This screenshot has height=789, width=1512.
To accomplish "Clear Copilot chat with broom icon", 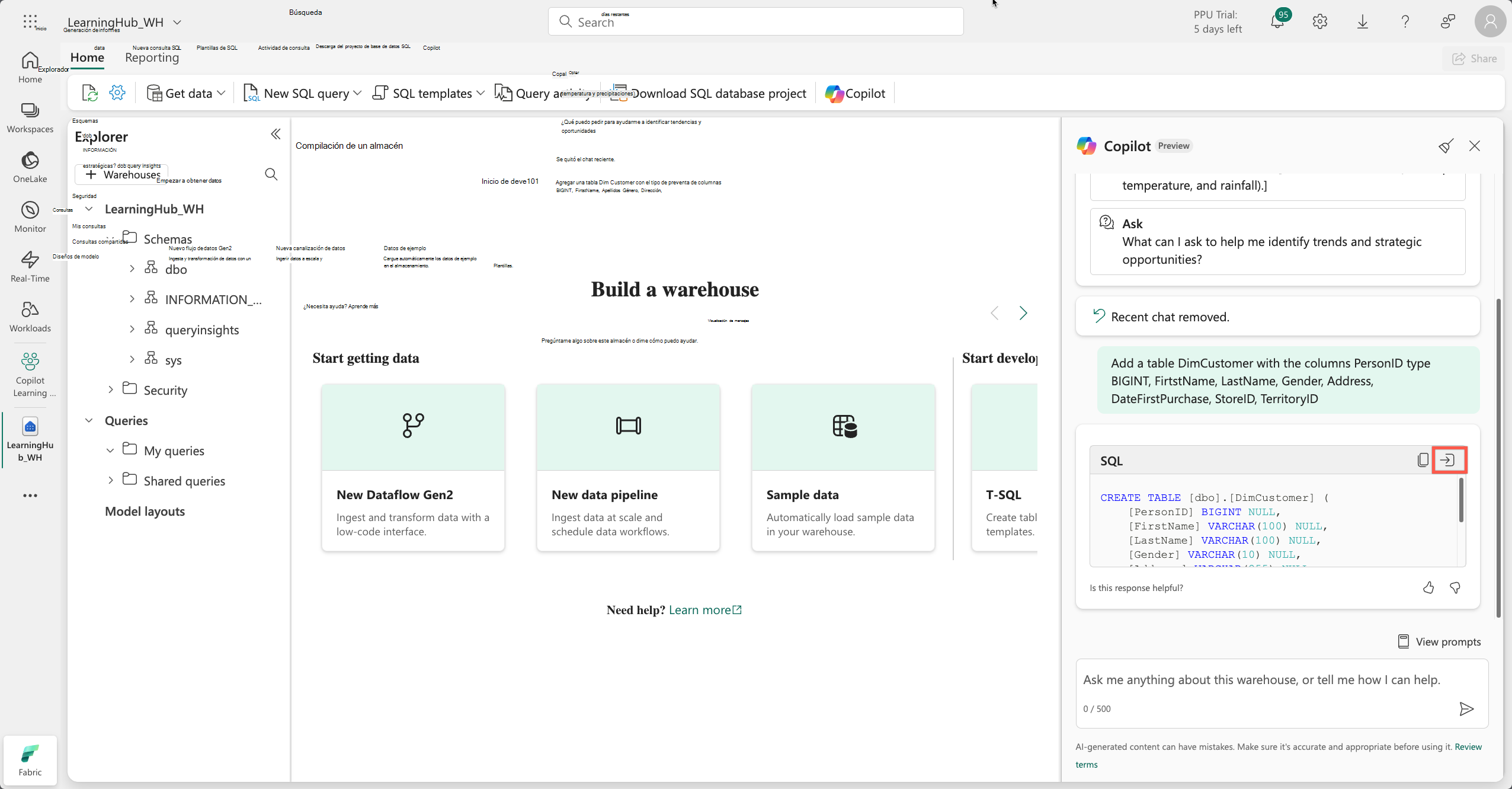I will 1446,146.
